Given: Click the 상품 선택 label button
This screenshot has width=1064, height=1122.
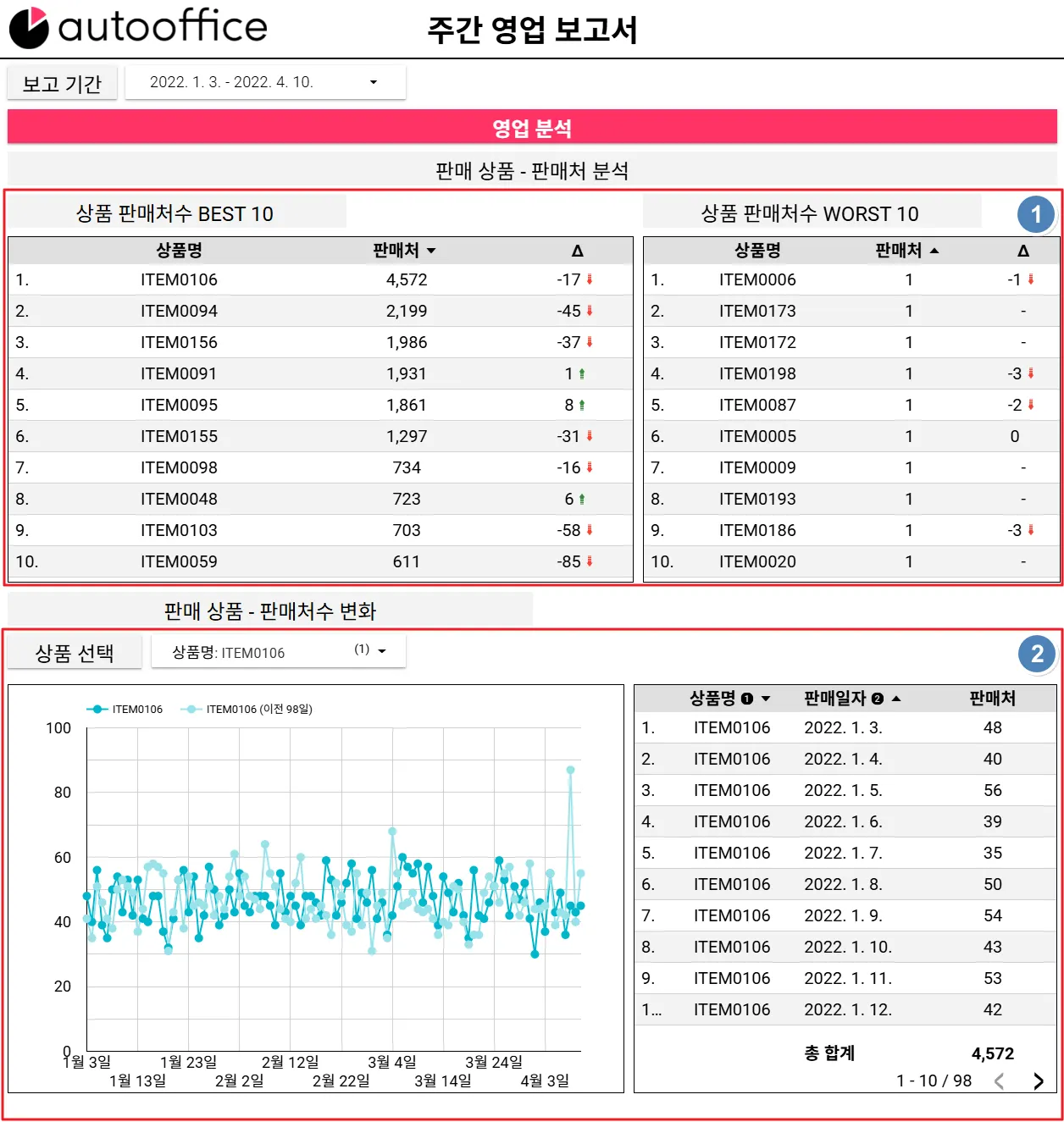Looking at the screenshot, I should 75,653.
